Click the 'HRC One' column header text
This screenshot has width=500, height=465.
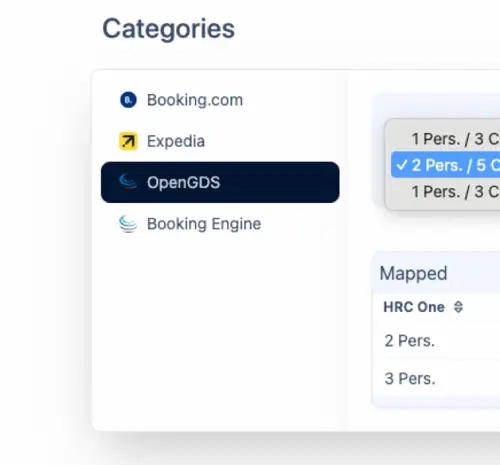click(x=414, y=307)
